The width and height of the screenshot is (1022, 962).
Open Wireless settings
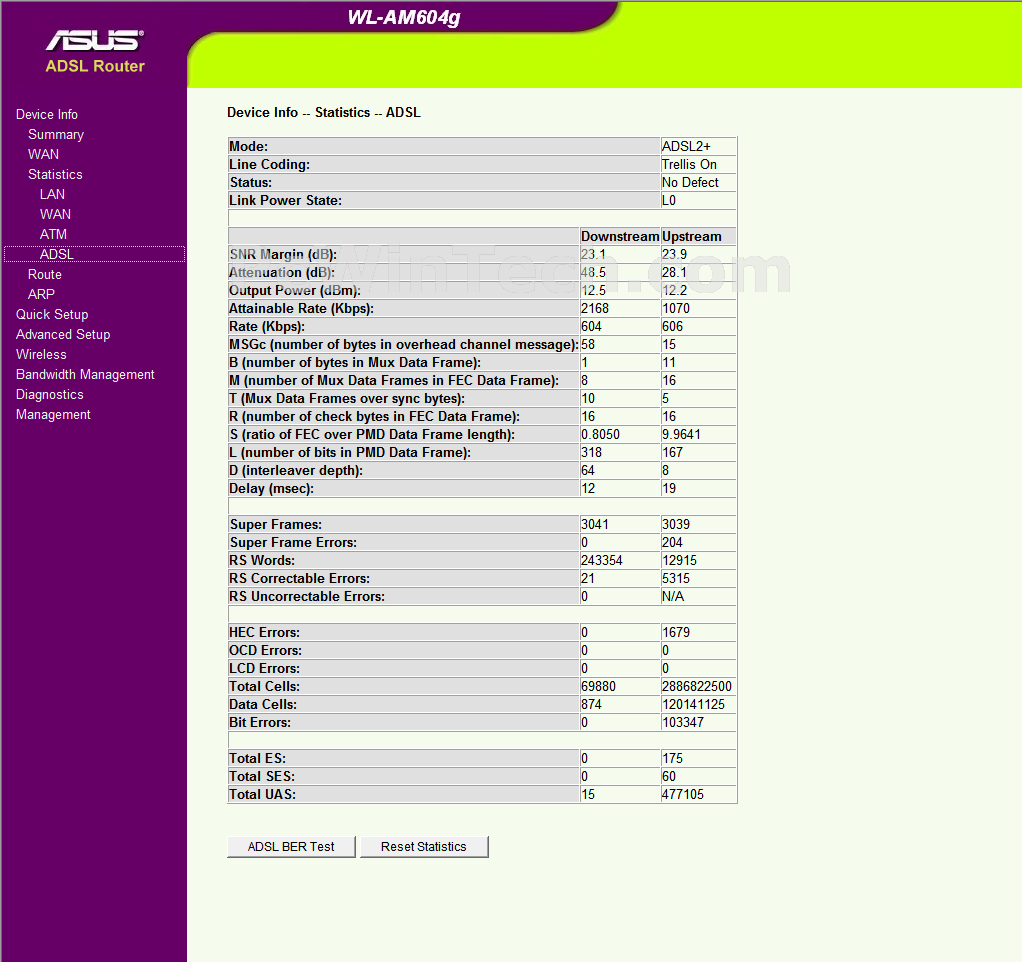41,355
